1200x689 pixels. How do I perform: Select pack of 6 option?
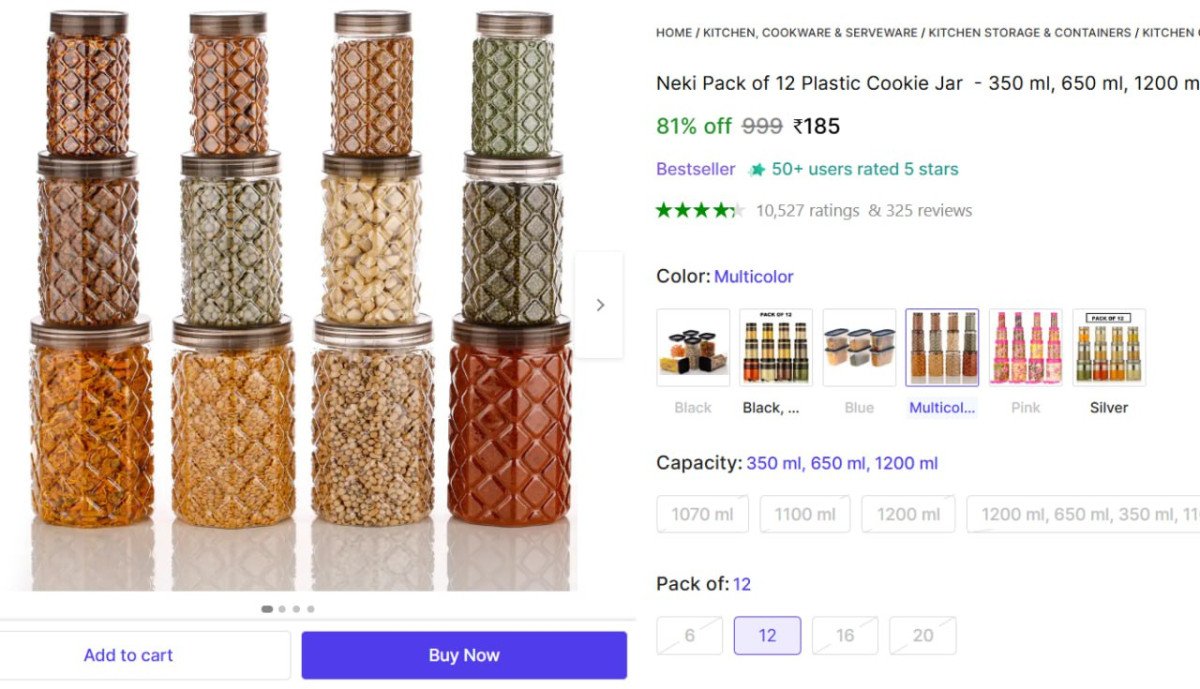[689, 636]
